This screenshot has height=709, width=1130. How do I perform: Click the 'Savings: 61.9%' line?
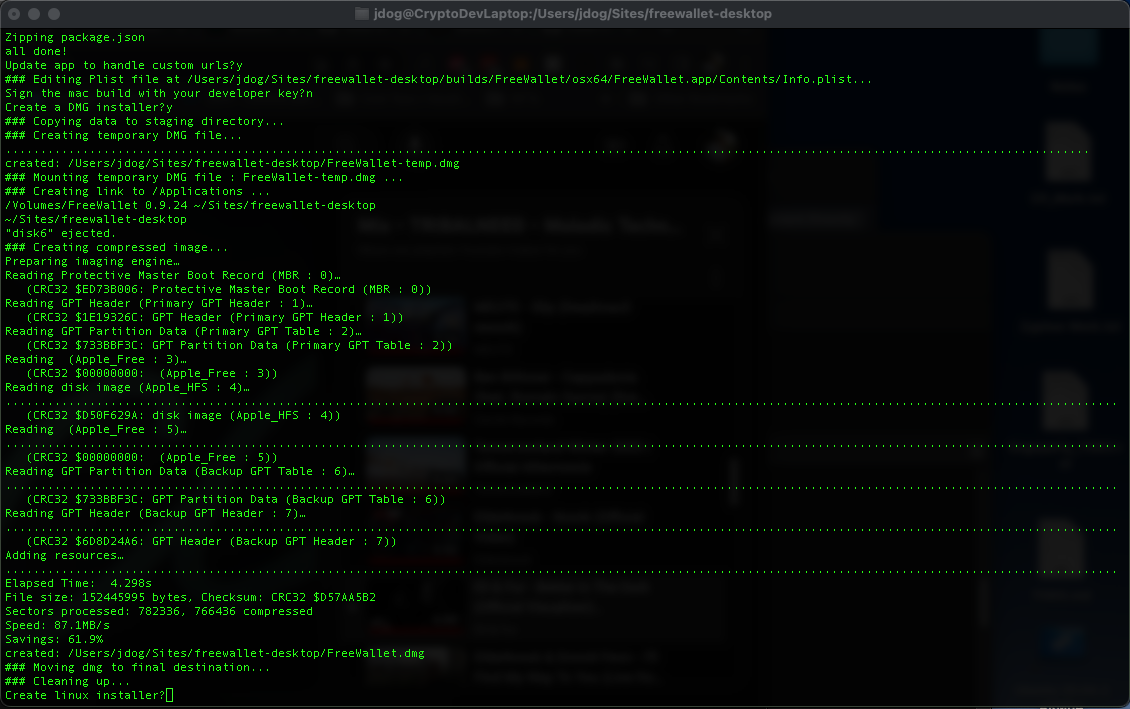pos(54,640)
